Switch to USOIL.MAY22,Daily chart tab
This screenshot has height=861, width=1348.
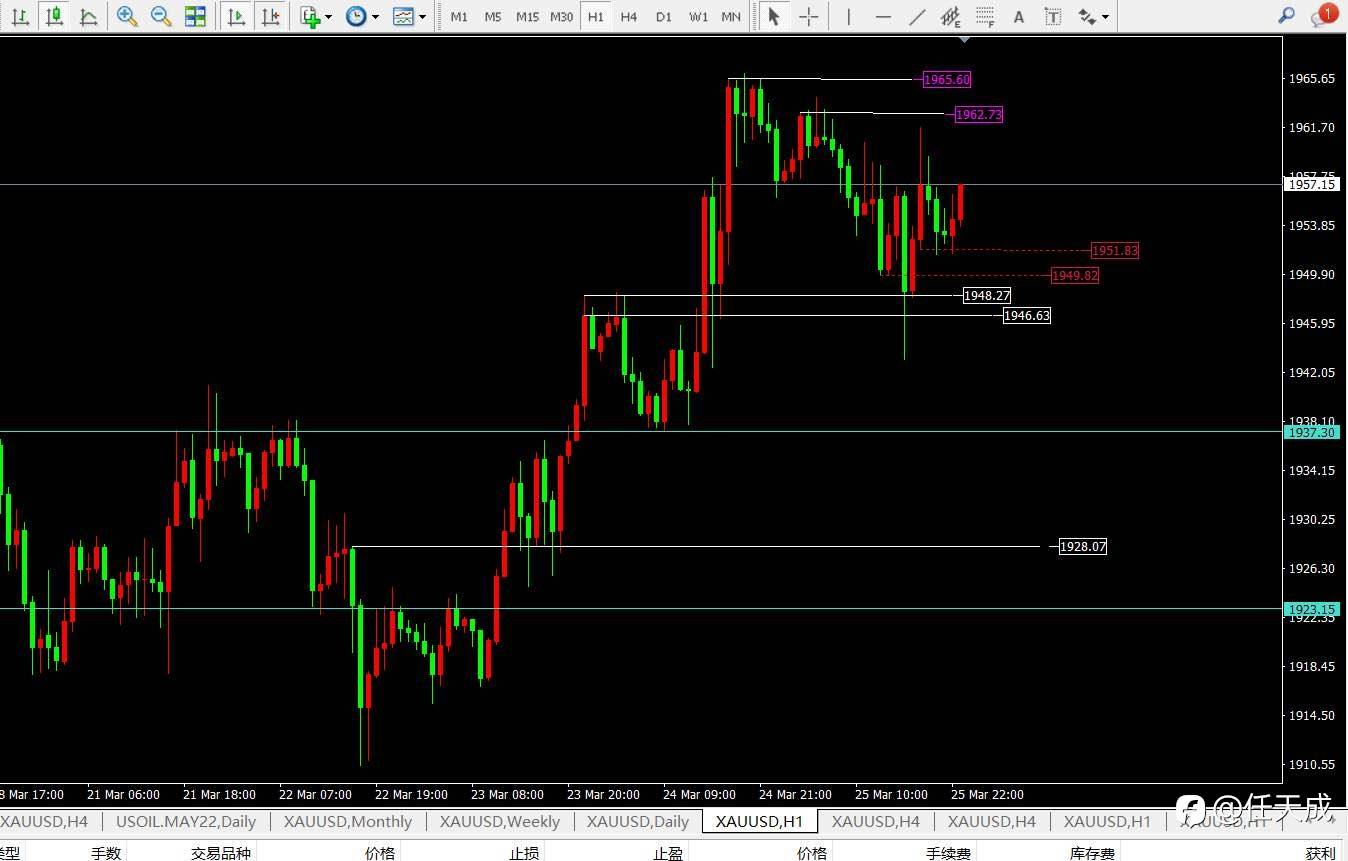point(186,821)
